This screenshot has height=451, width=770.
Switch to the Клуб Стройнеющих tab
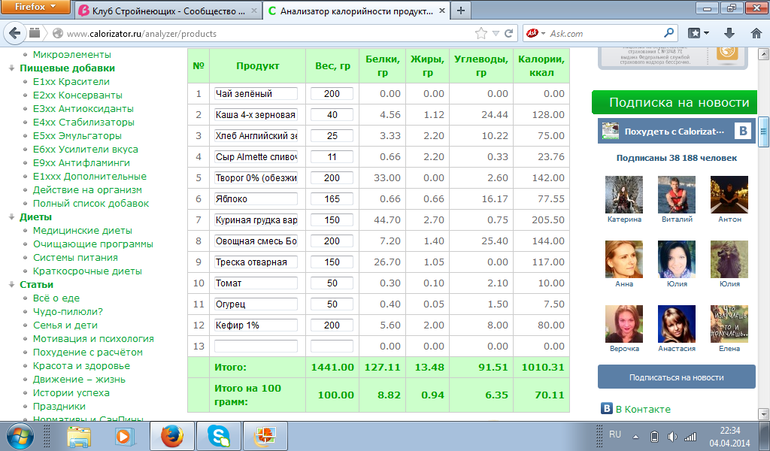click(x=165, y=10)
